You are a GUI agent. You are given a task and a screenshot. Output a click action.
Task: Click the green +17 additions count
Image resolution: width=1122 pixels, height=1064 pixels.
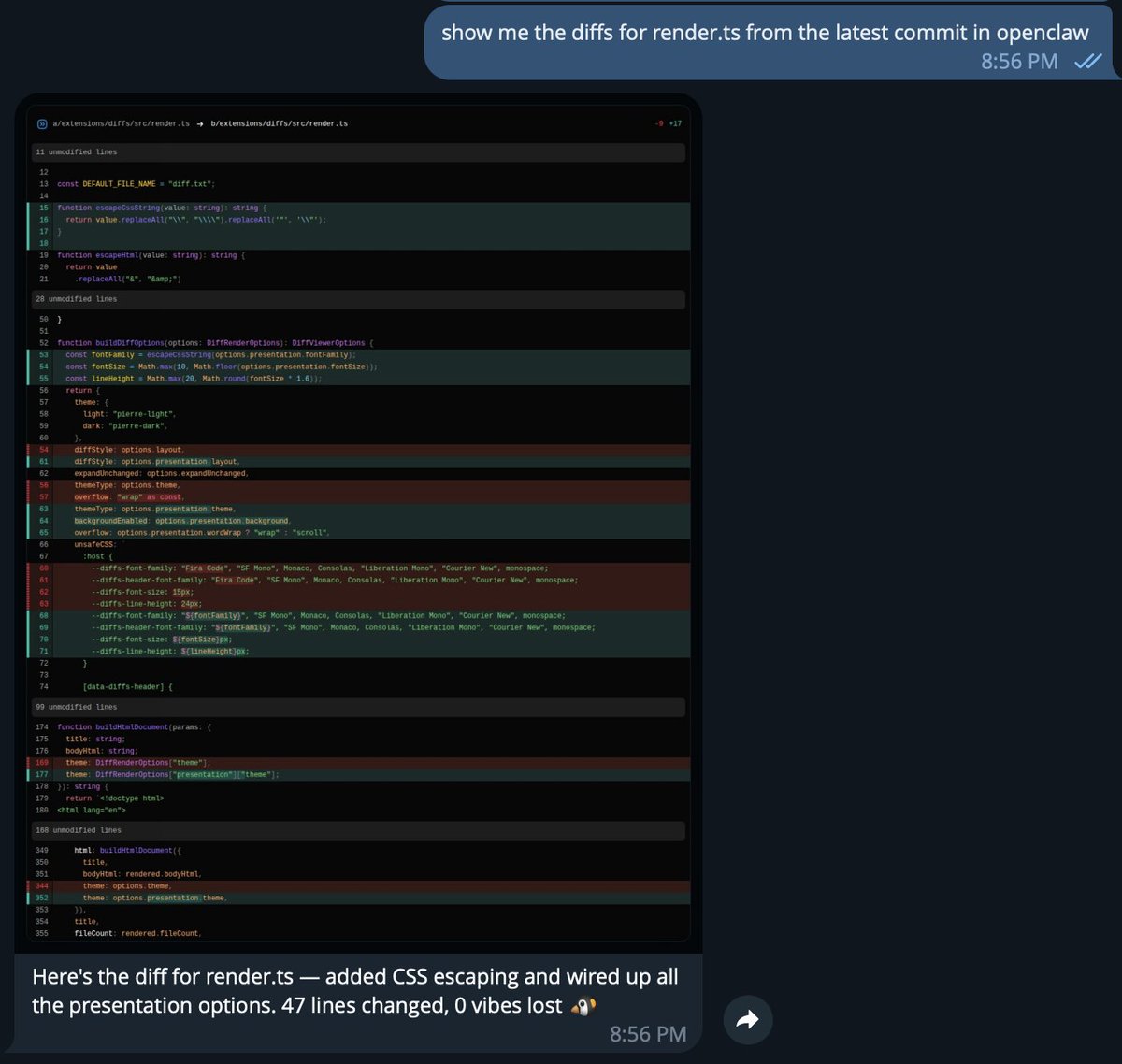[x=675, y=123]
